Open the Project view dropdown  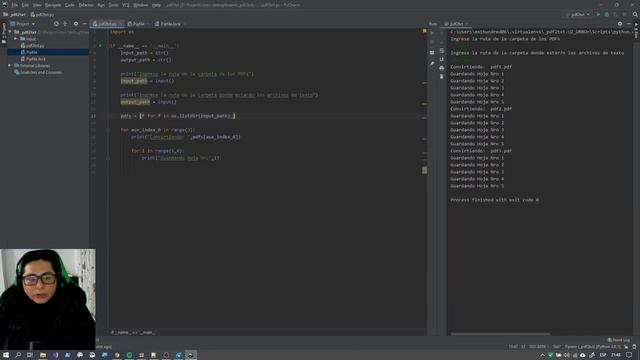point(23,24)
